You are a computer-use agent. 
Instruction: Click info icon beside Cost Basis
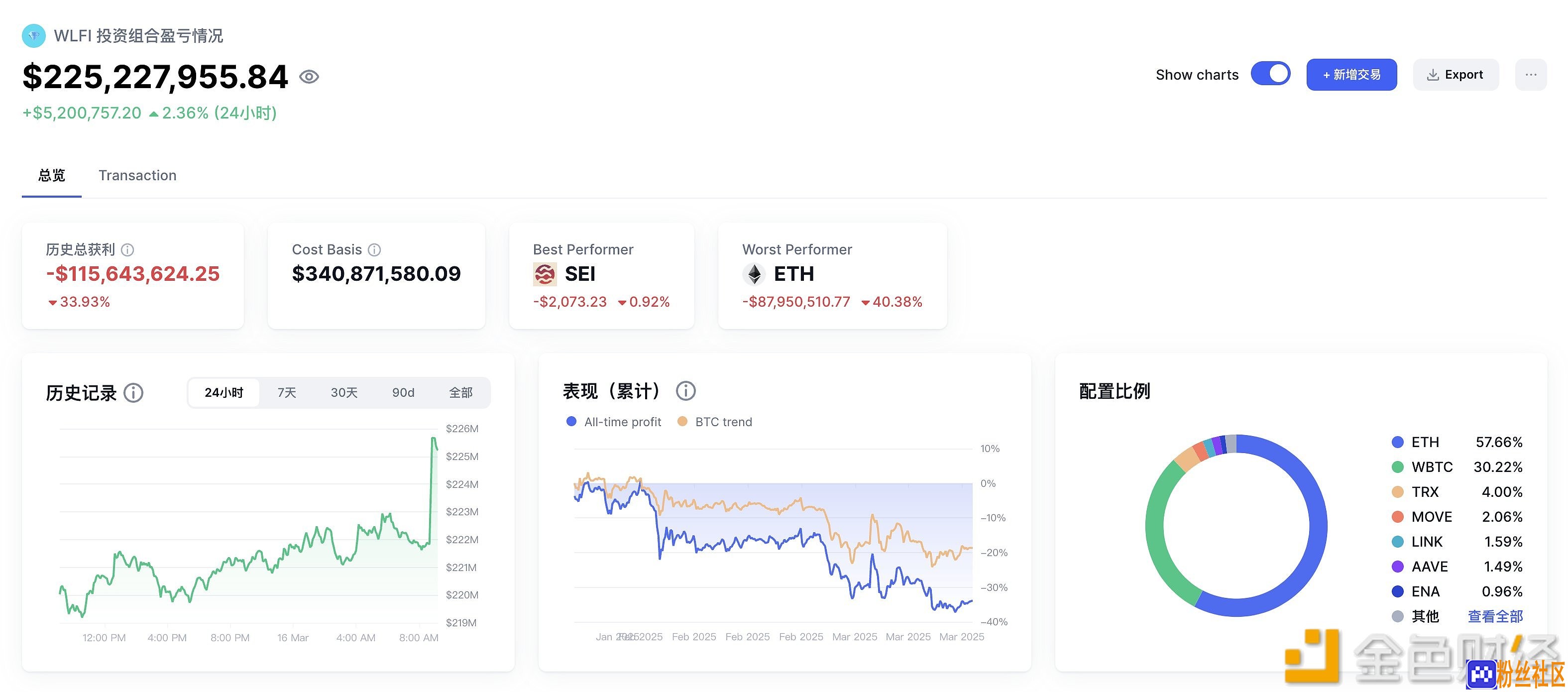pyautogui.click(x=374, y=250)
